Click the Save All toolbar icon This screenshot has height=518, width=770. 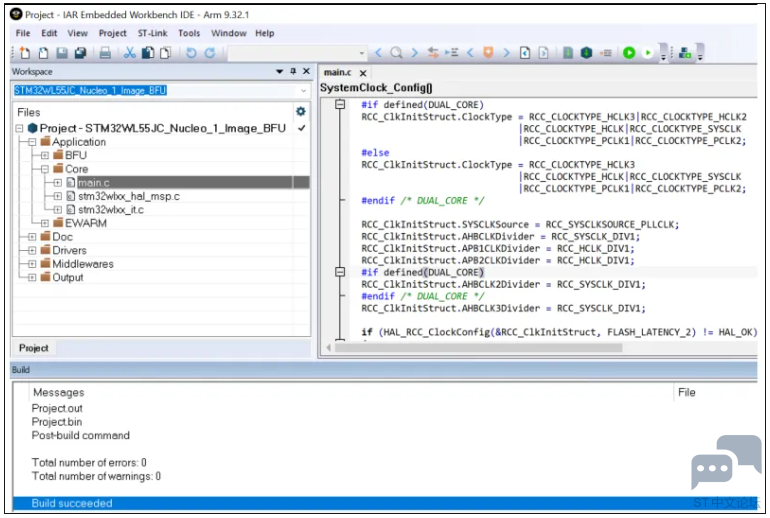(80, 53)
